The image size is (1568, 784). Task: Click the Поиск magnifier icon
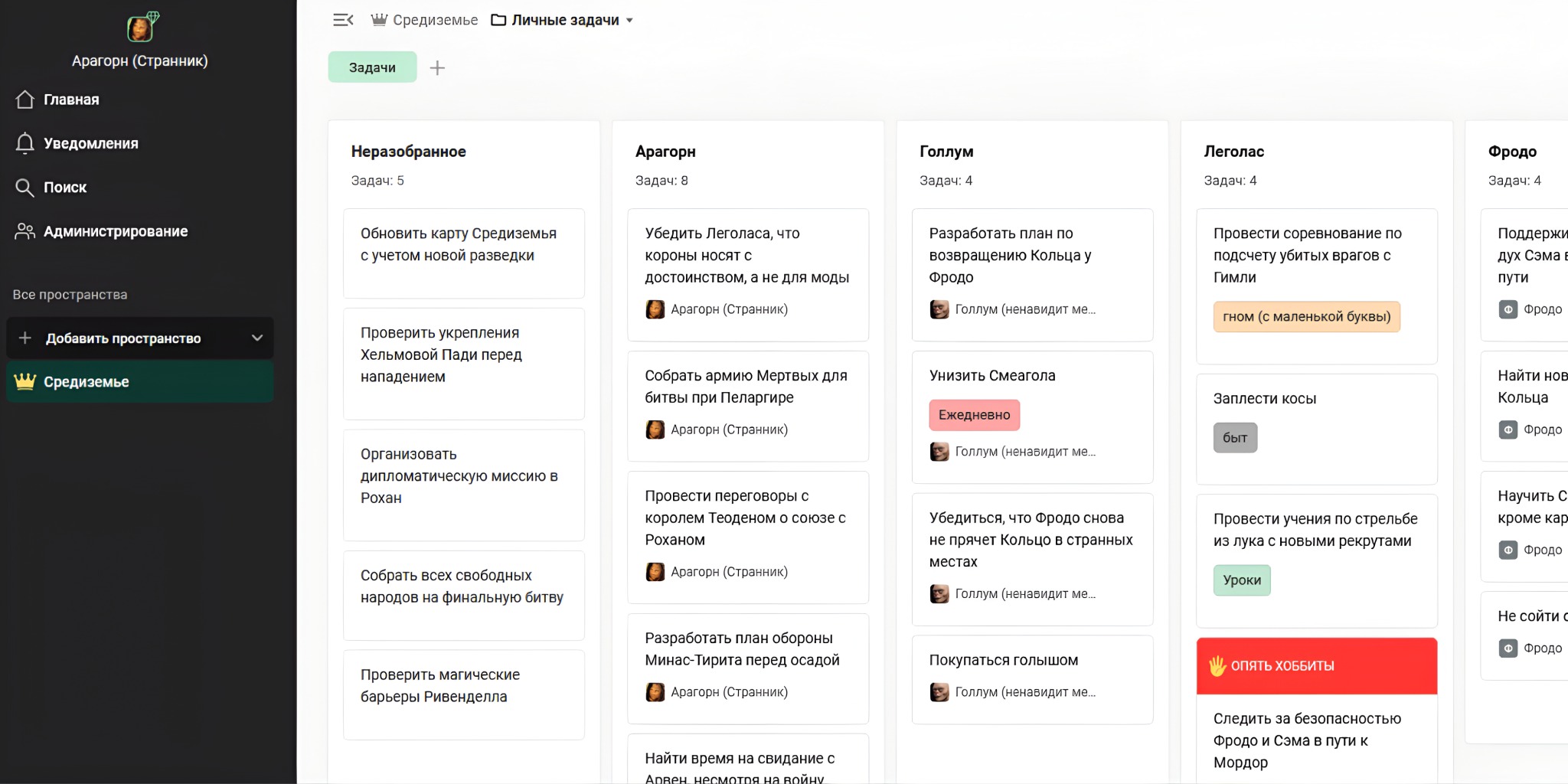pos(24,188)
